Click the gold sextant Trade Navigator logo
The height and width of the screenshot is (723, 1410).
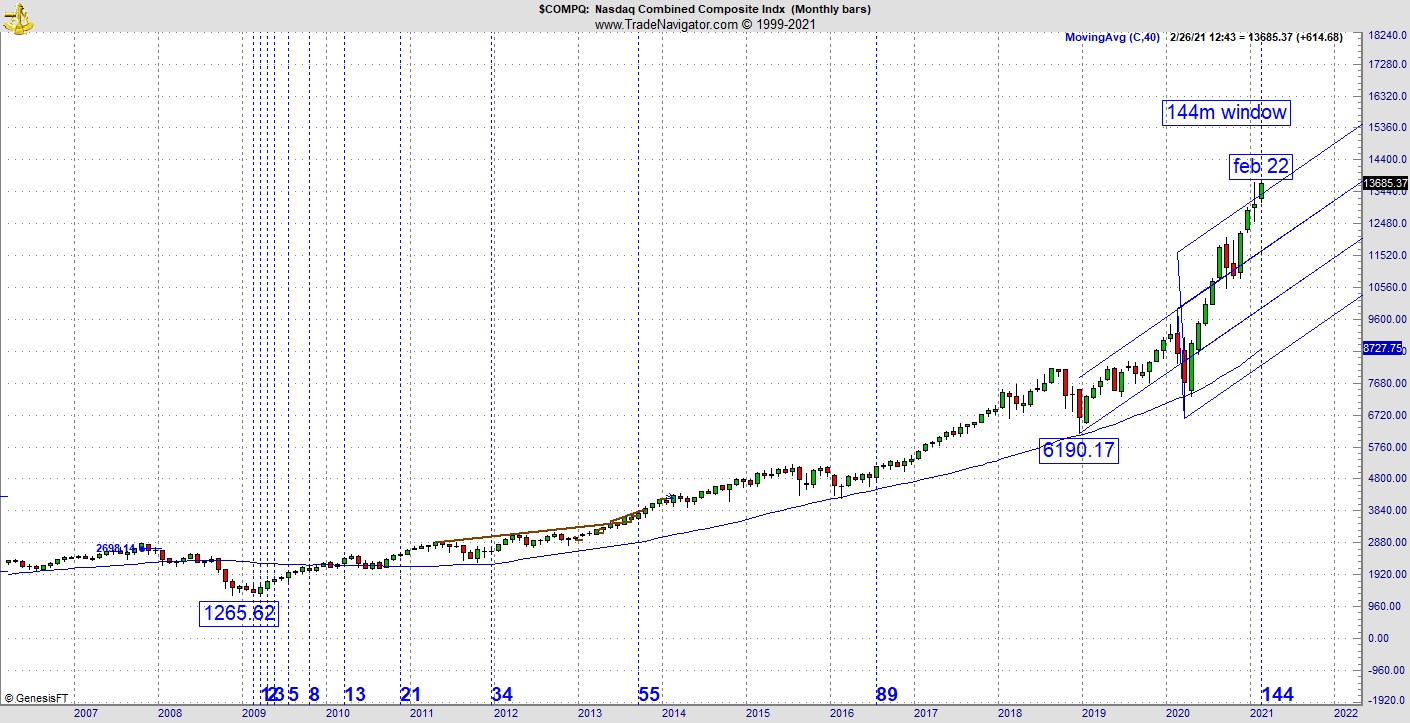[17, 17]
